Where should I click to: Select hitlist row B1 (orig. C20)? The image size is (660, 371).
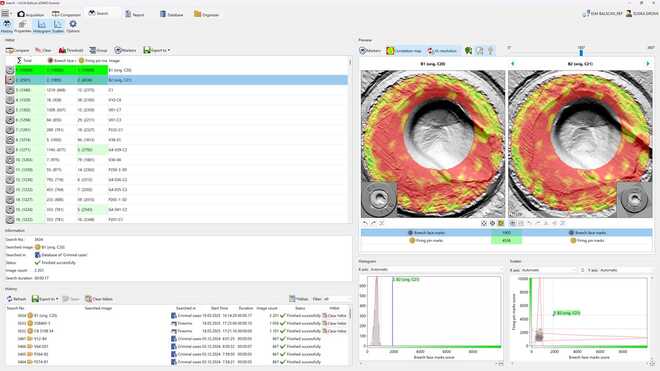pos(177,70)
